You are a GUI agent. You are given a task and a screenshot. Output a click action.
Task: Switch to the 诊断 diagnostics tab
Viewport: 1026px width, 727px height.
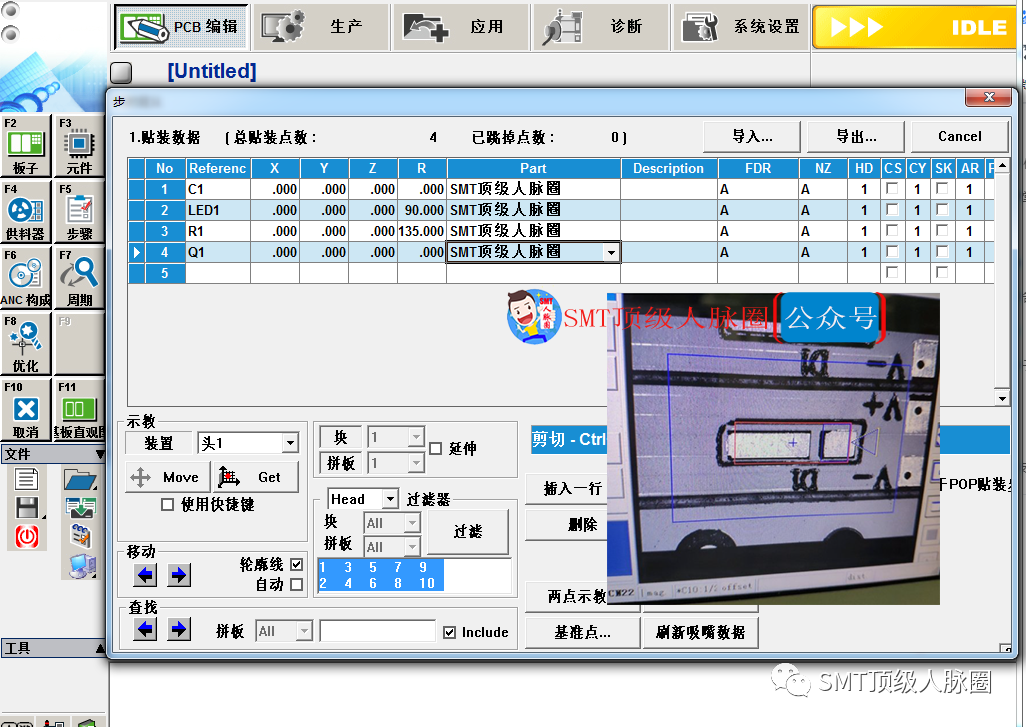[x=601, y=27]
